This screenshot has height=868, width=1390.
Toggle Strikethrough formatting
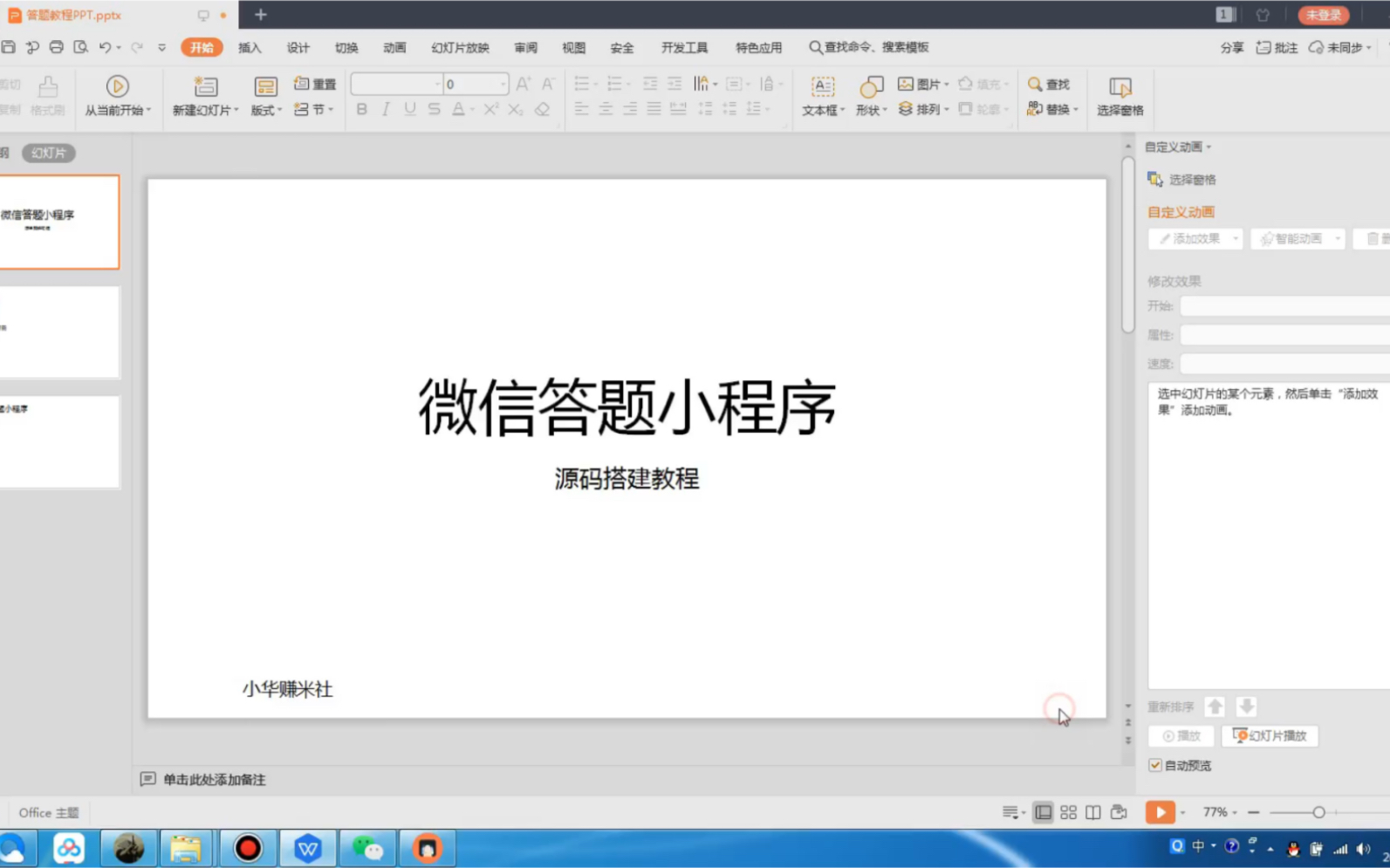click(x=434, y=109)
